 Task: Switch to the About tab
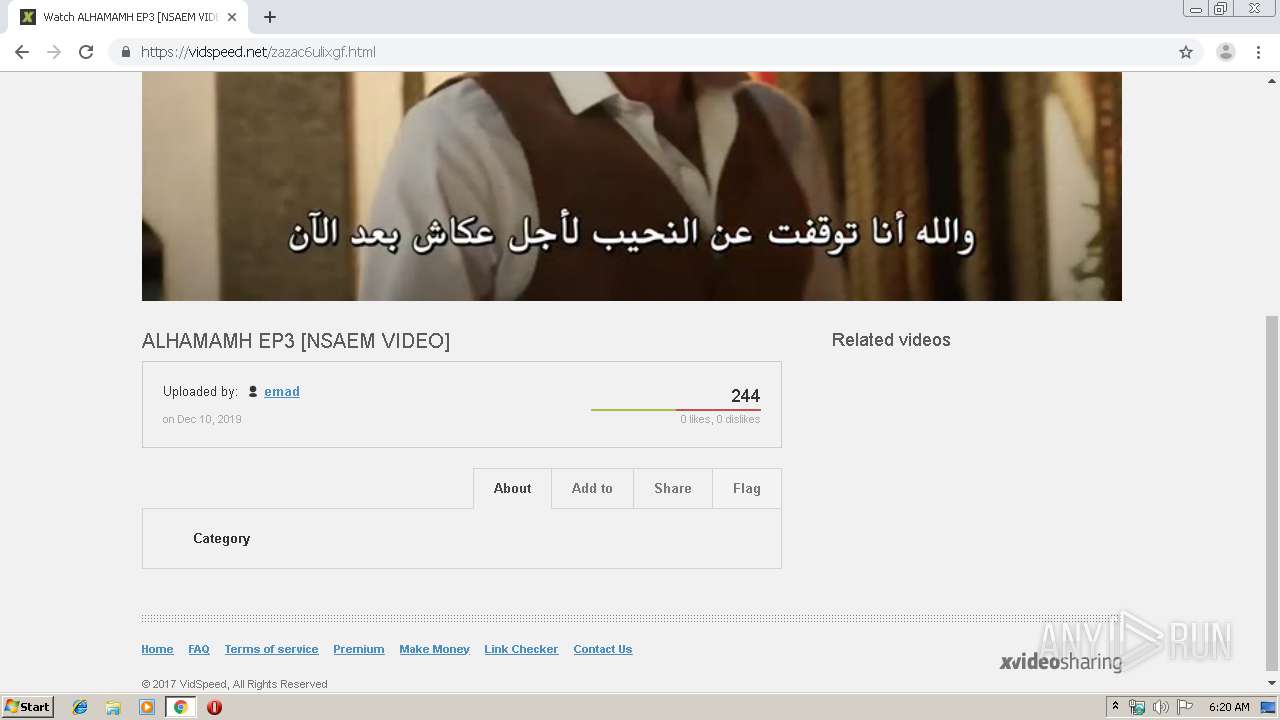click(x=512, y=489)
